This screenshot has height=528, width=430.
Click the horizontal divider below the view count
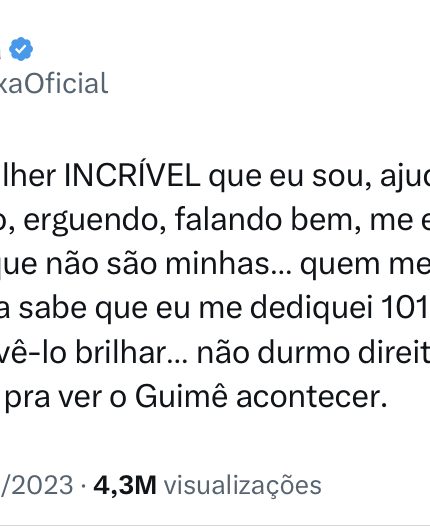coord(215,525)
